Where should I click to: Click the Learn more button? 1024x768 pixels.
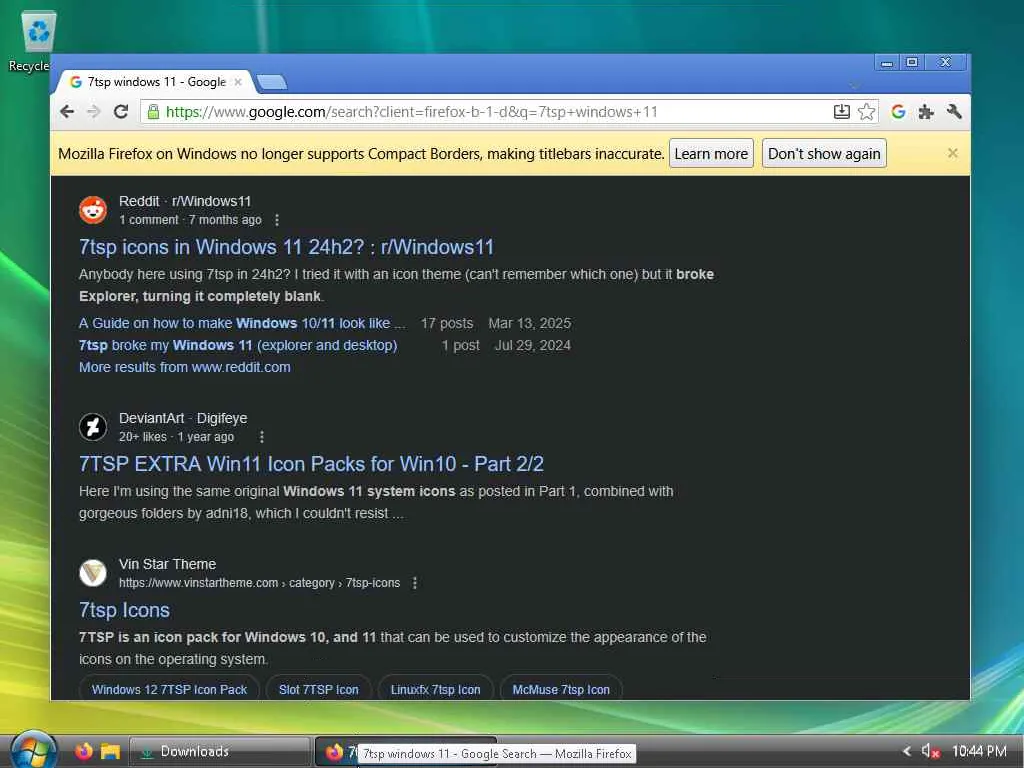pyautogui.click(x=711, y=153)
